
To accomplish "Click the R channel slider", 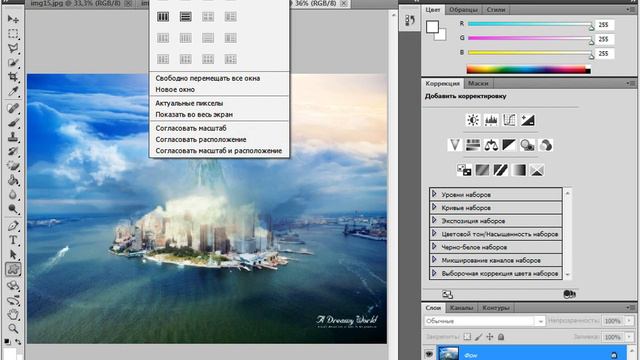I will (530, 24).
